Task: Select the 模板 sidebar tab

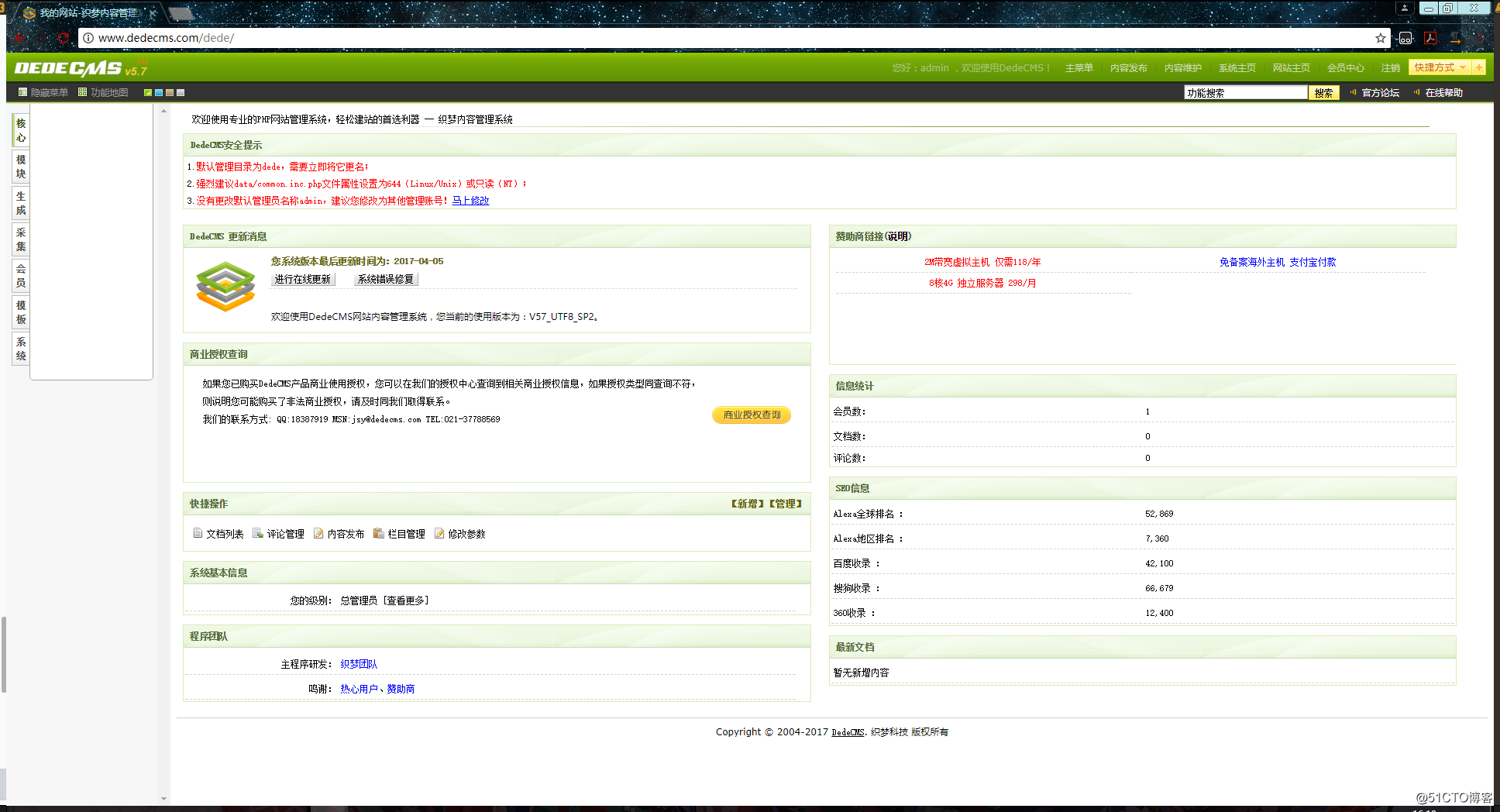Action: (x=21, y=312)
